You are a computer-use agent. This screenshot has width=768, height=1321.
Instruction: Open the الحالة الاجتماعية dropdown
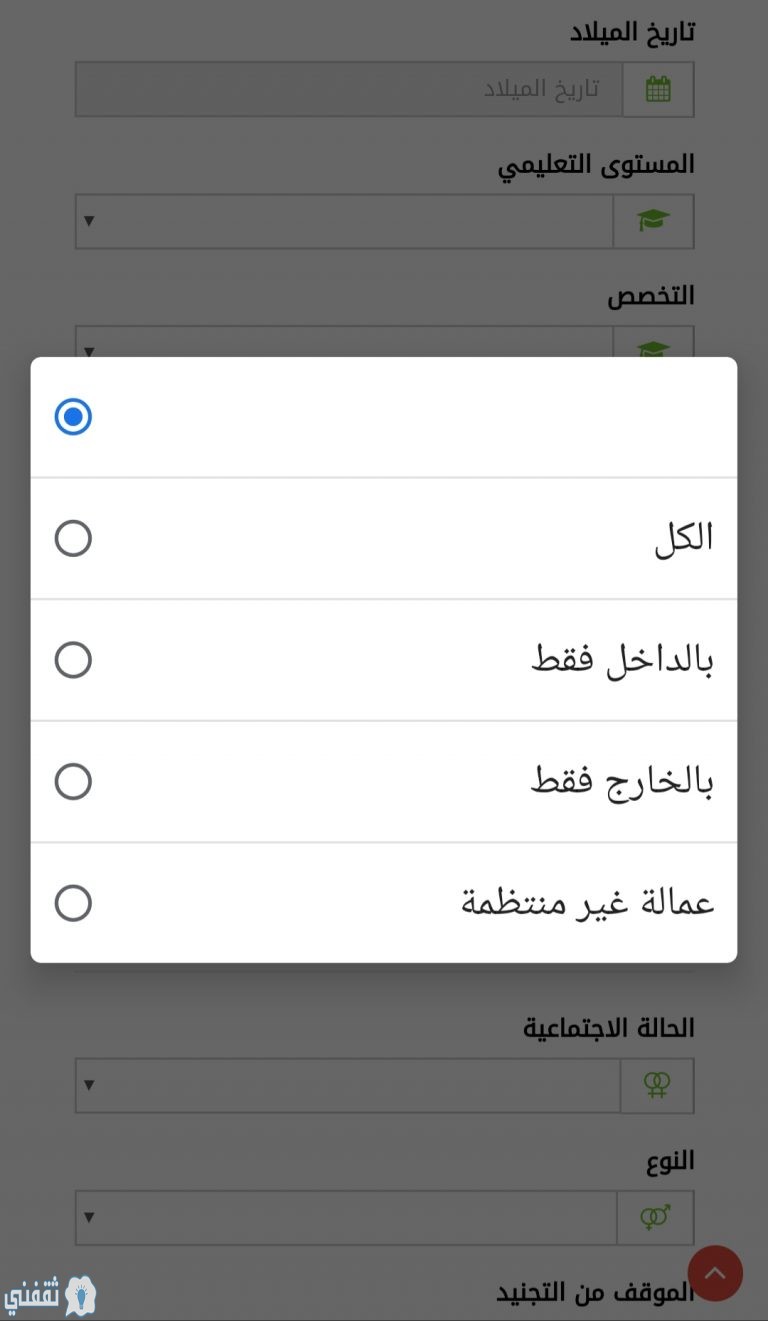tap(348, 1085)
